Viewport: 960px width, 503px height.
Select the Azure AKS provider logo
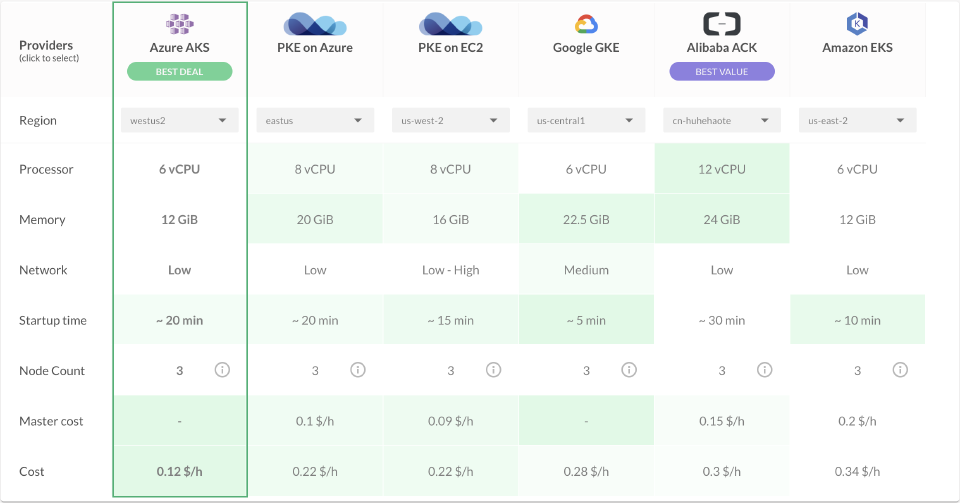click(x=179, y=24)
